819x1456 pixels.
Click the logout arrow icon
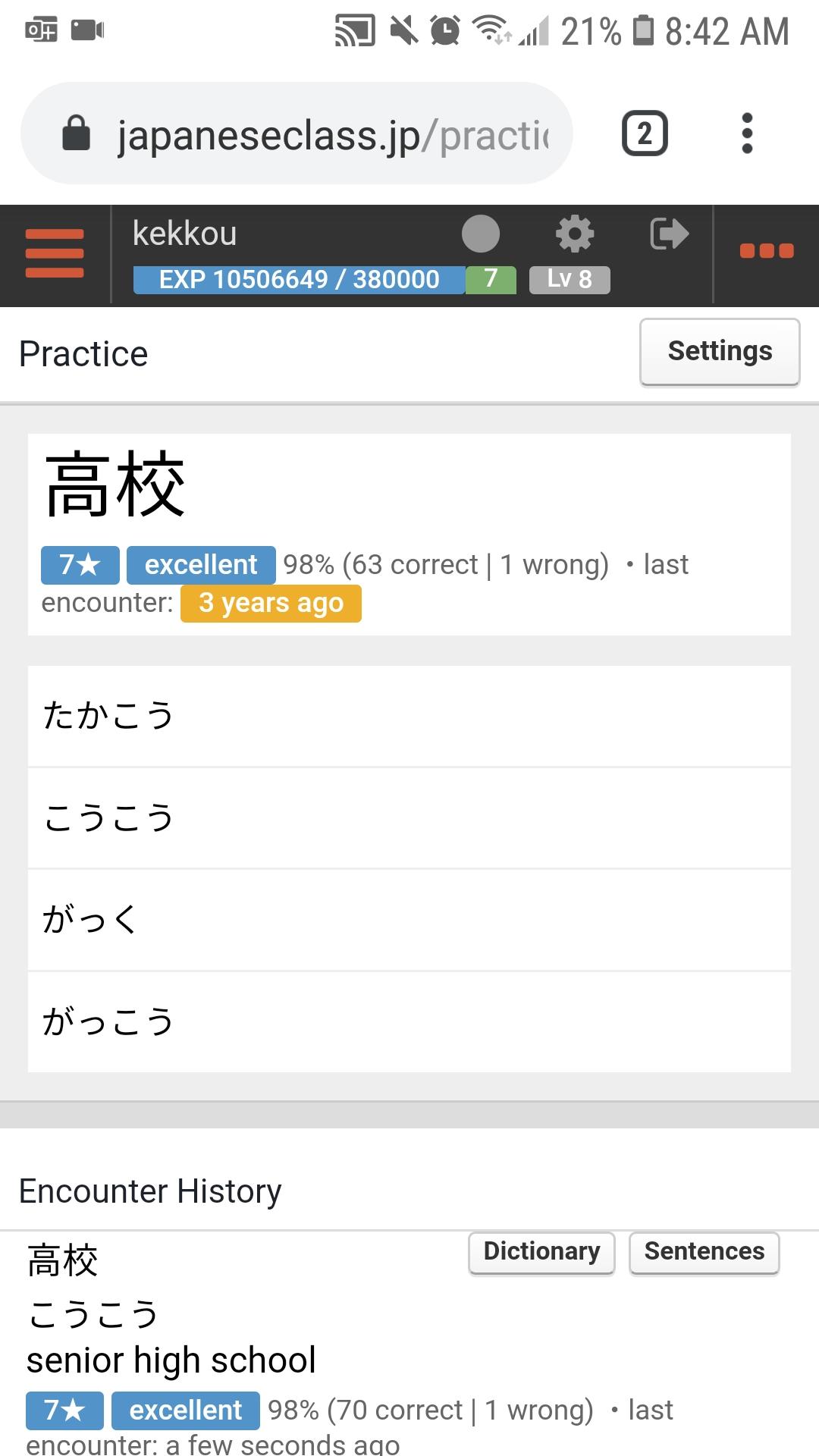coord(669,234)
